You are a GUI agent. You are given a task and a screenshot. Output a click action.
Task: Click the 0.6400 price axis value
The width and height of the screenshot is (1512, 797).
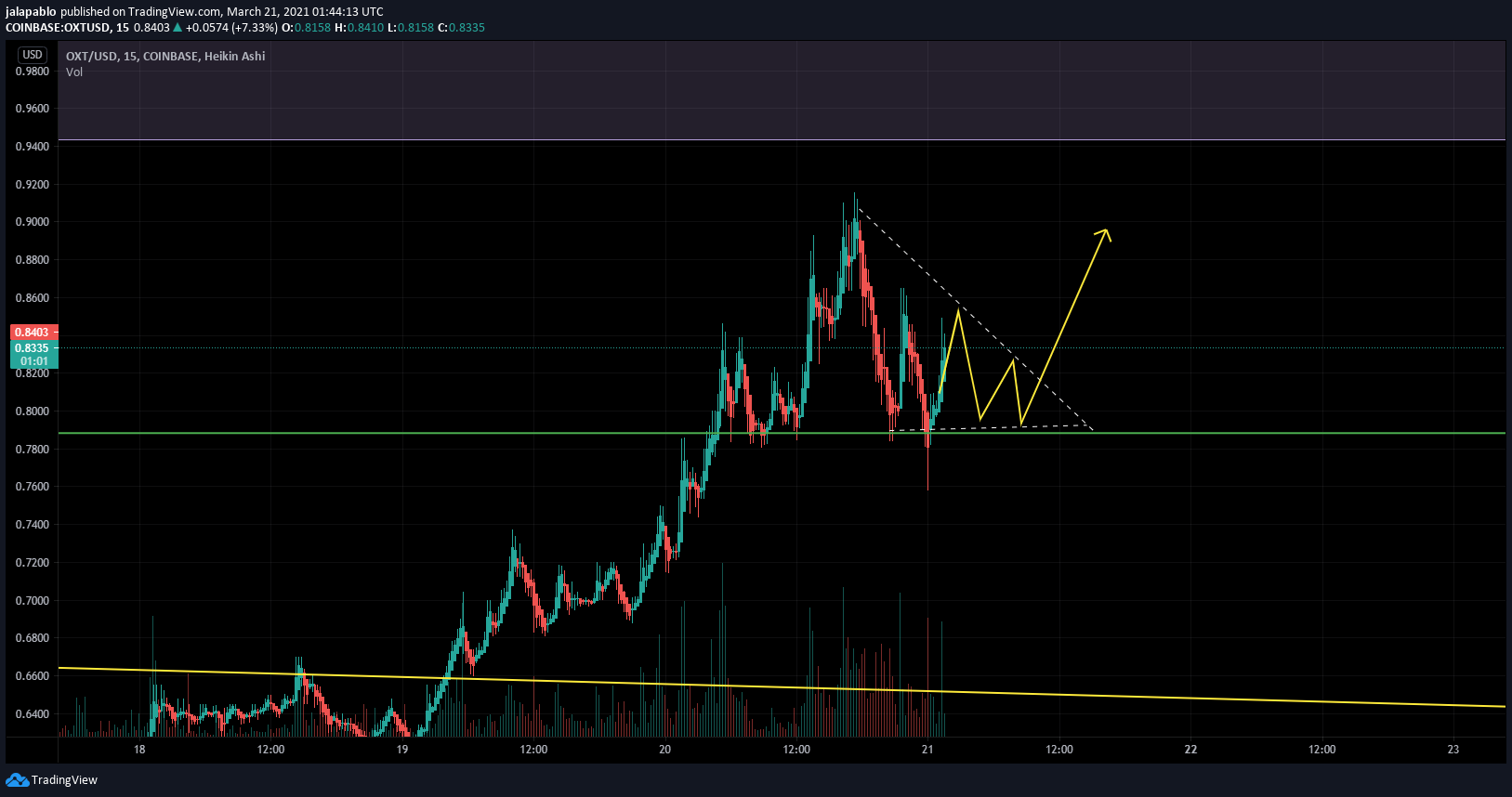(x=33, y=714)
